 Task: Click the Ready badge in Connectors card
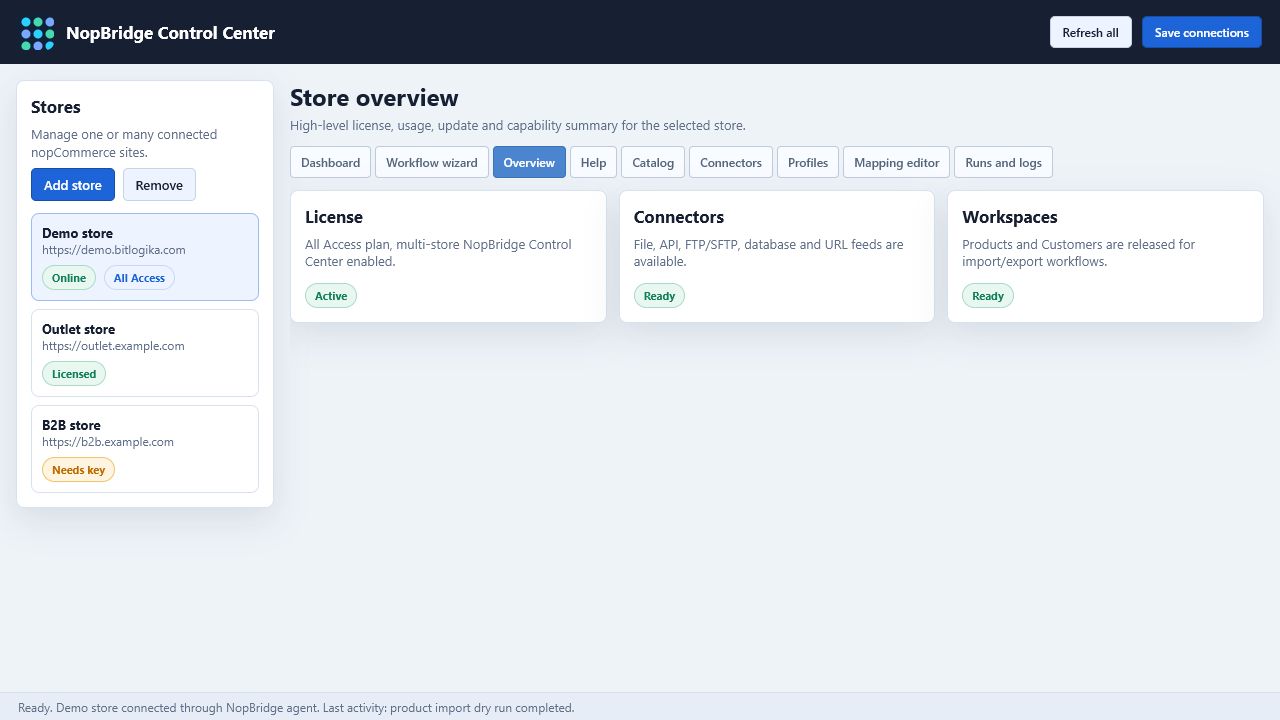pyautogui.click(x=659, y=296)
